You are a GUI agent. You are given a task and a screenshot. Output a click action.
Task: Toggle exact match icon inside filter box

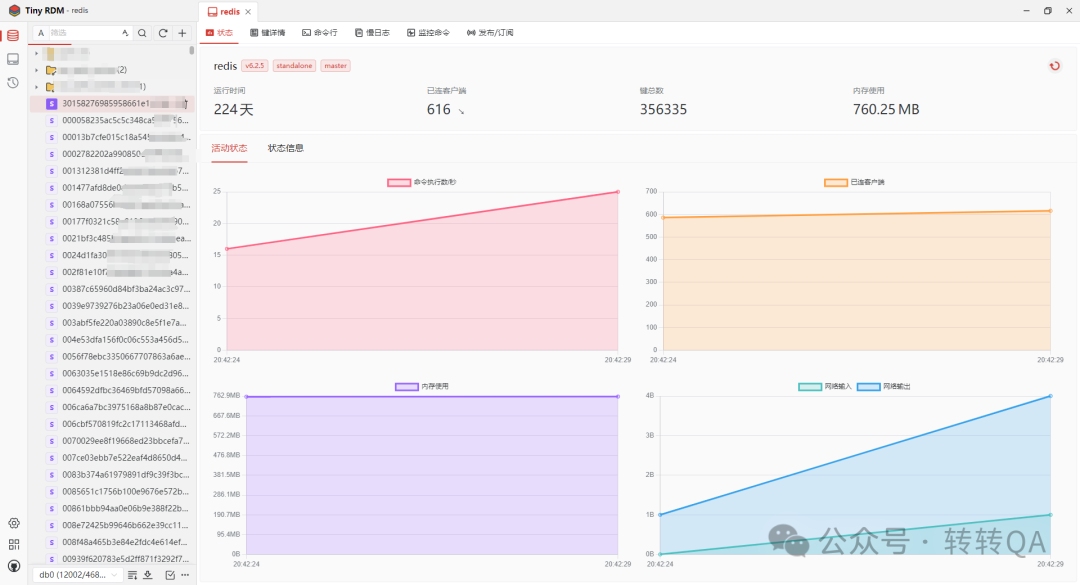click(x=125, y=33)
